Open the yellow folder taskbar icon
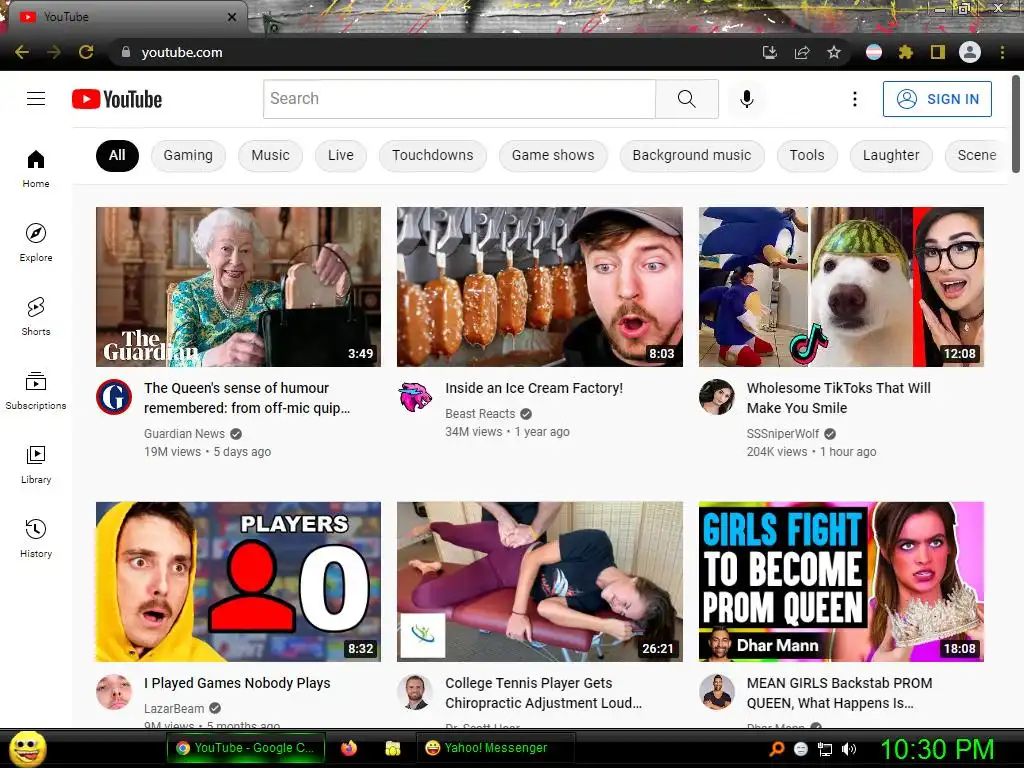 (392, 748)
